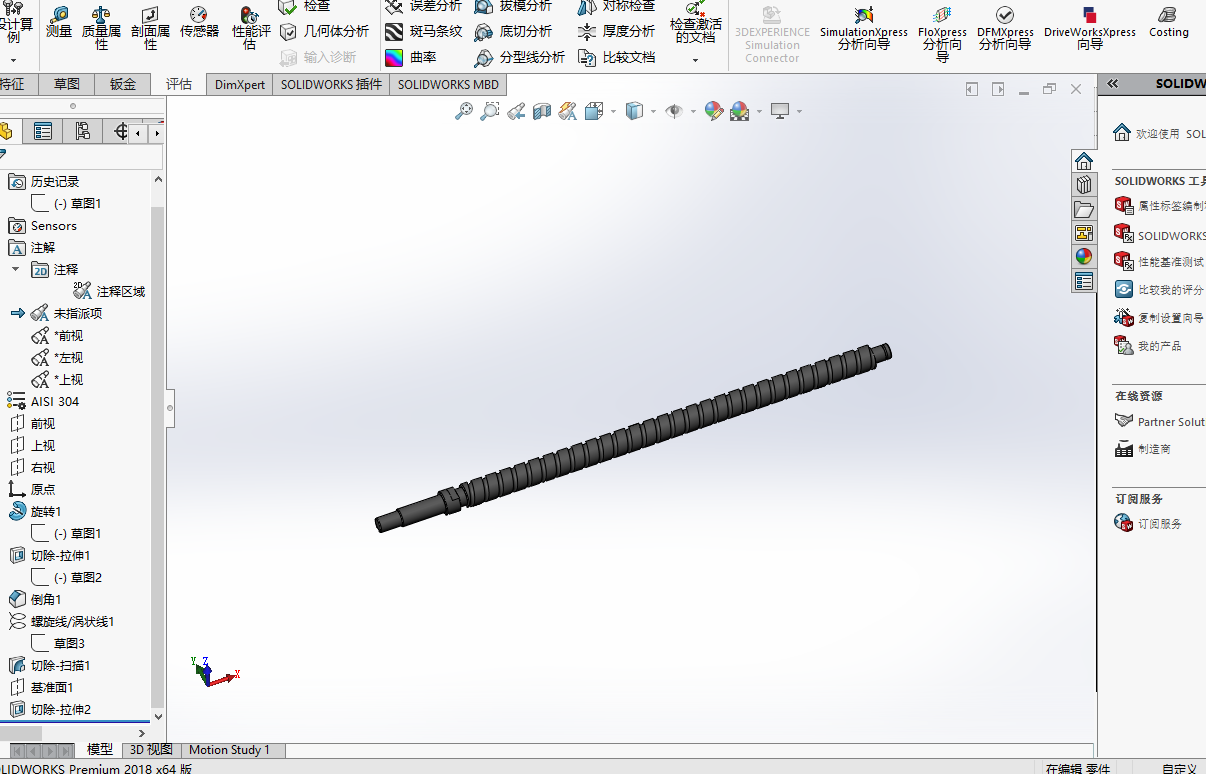
Task: Open 检查激活的文档 check active document
Action: click(695, 23)
